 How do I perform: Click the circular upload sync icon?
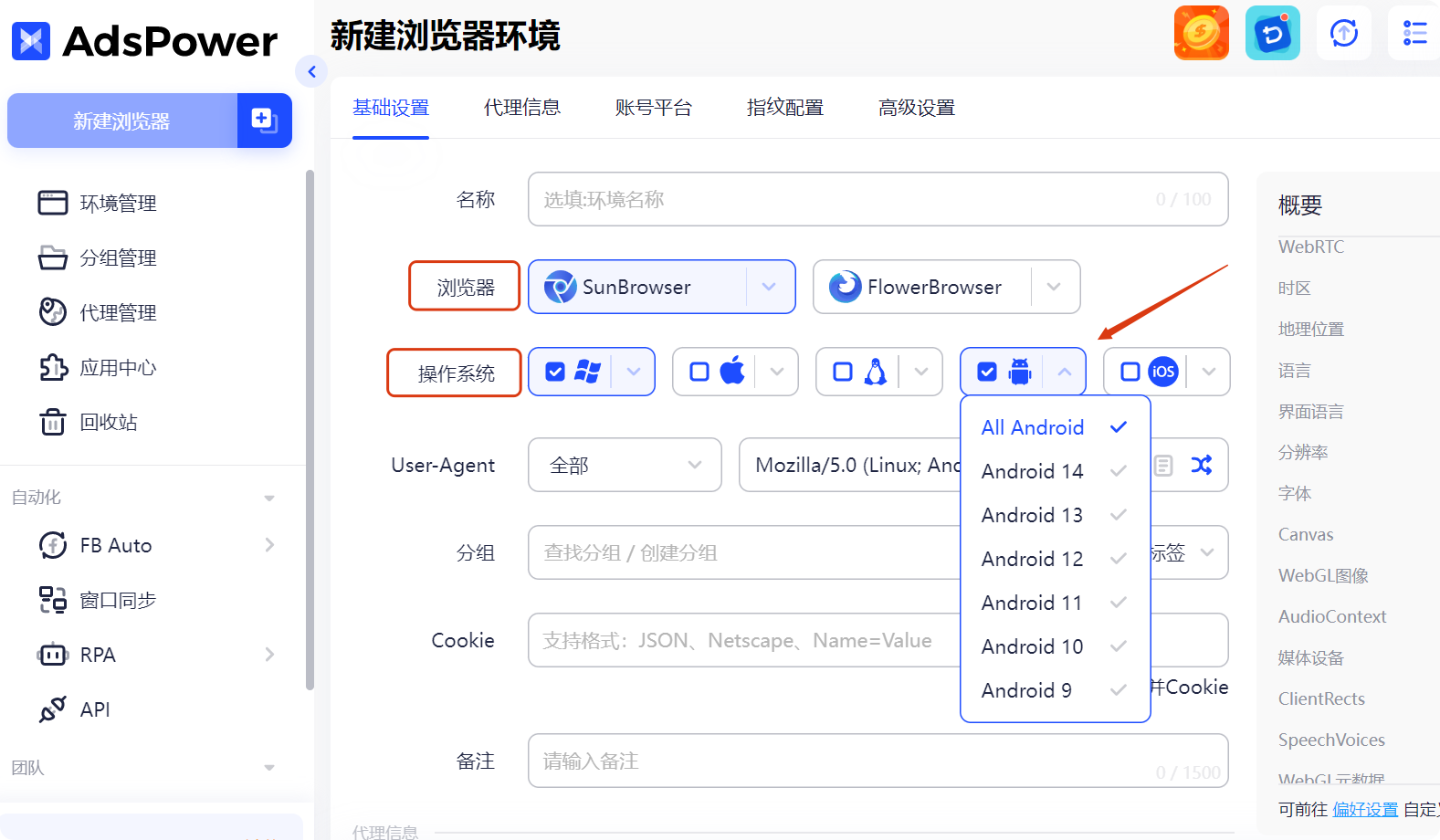pyautogui.click(x=1344, y=33)
